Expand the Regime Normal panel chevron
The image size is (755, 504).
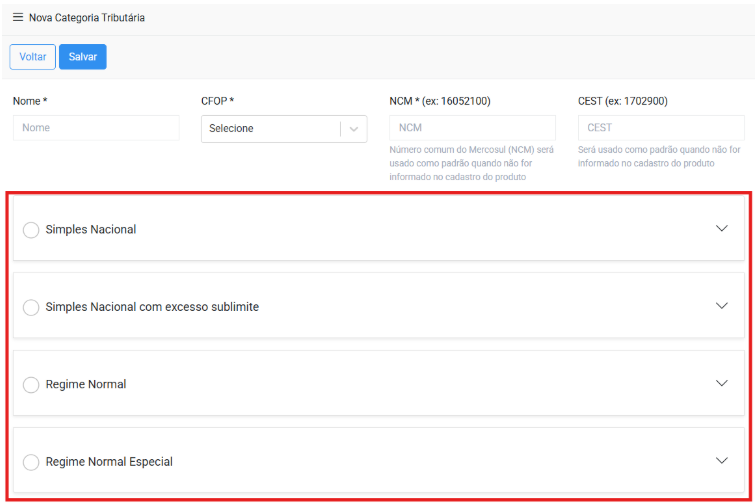(722, 383)
